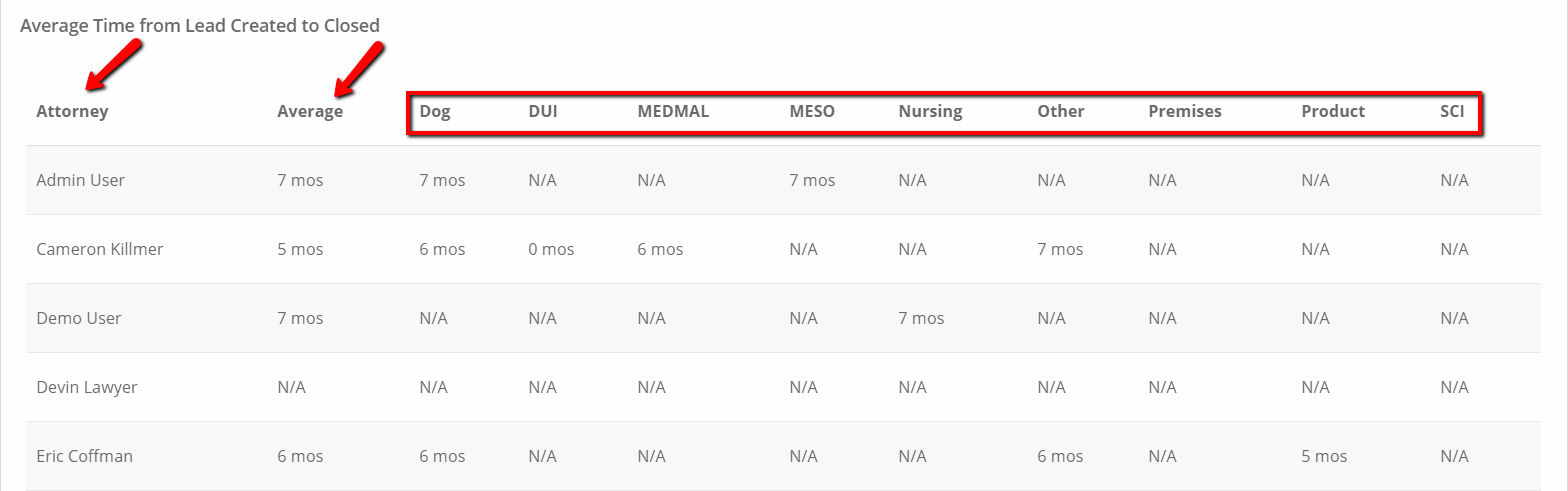The height and width of the screenshot is (491, 1568).
Task: Click the Other column header
Action: coord(1061,111)
